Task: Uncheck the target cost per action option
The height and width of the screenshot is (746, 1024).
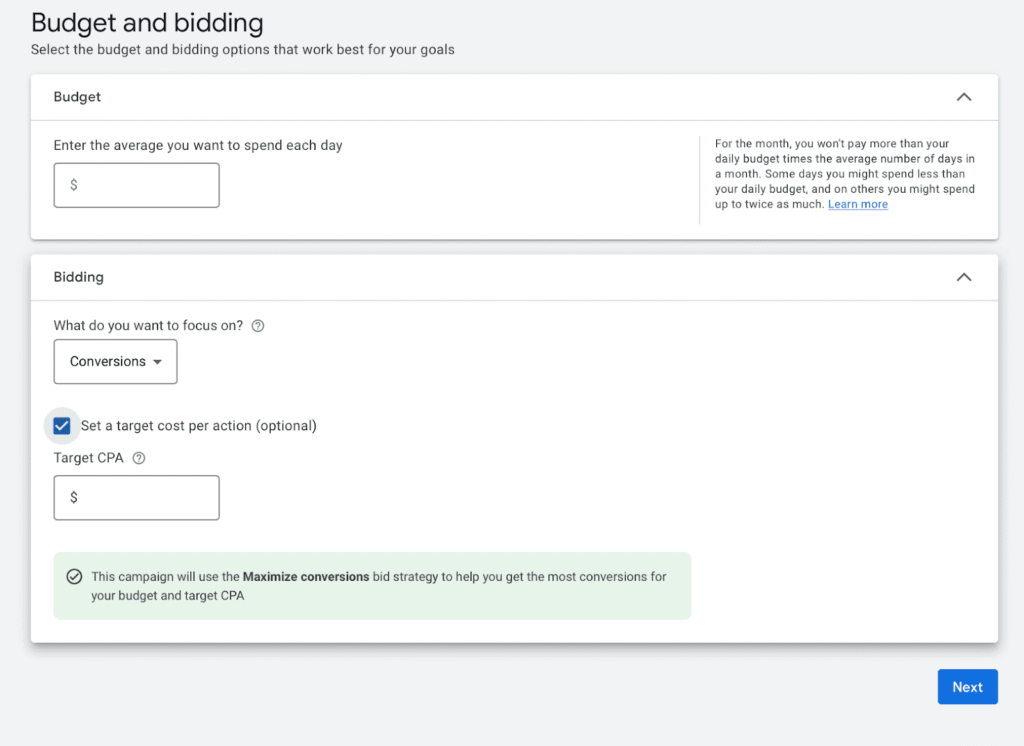Action: [x=62, y=425]
